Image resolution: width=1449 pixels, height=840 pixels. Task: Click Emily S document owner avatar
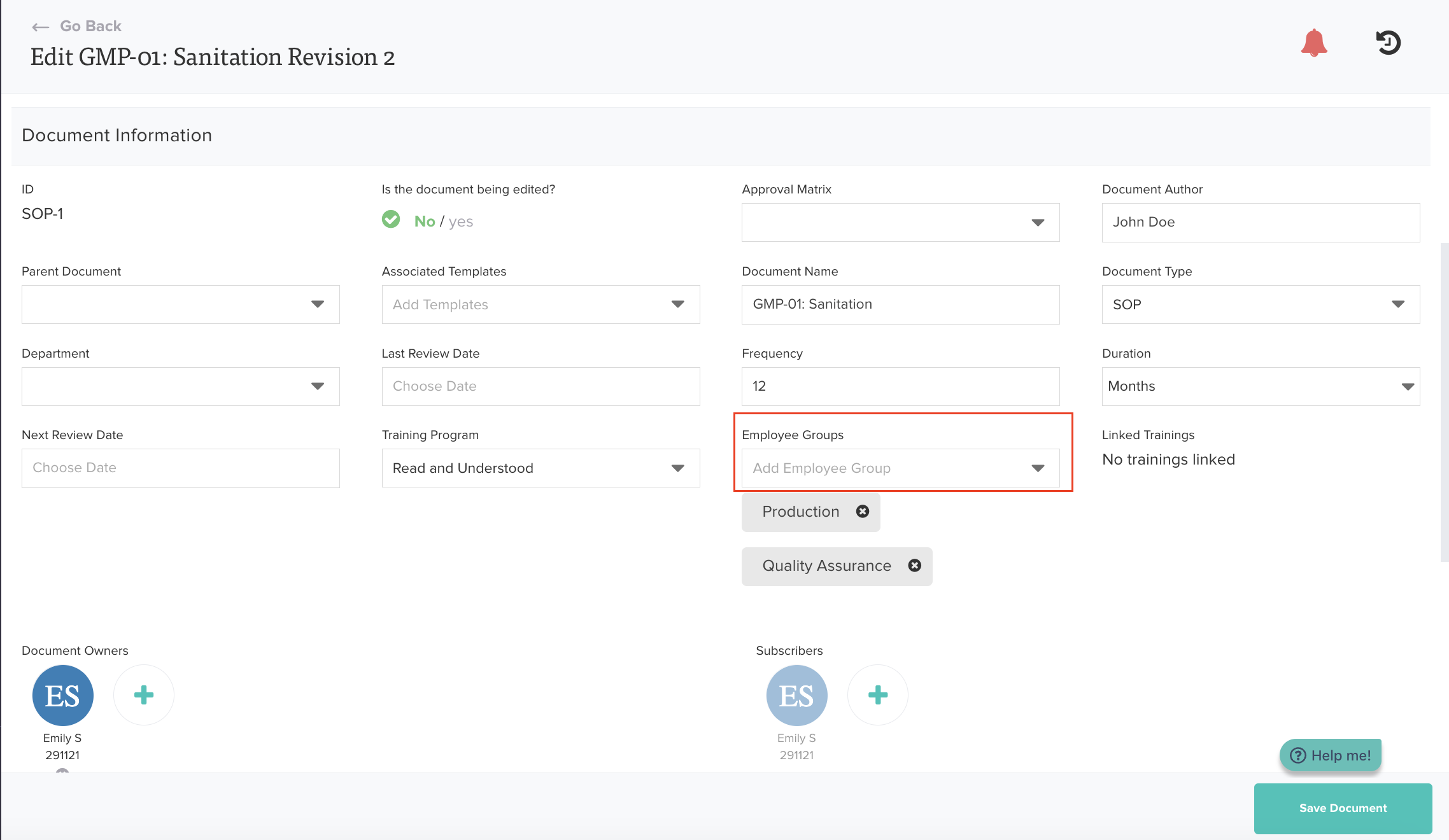(x=63, y=696)
